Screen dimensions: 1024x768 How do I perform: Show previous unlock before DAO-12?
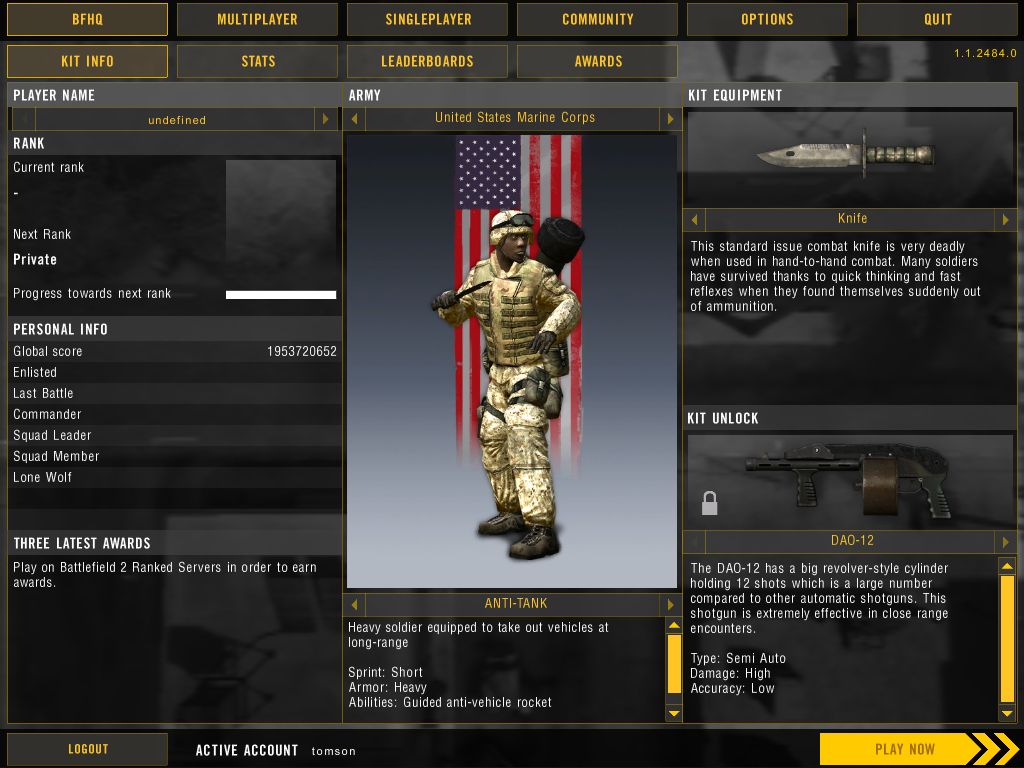694,541
